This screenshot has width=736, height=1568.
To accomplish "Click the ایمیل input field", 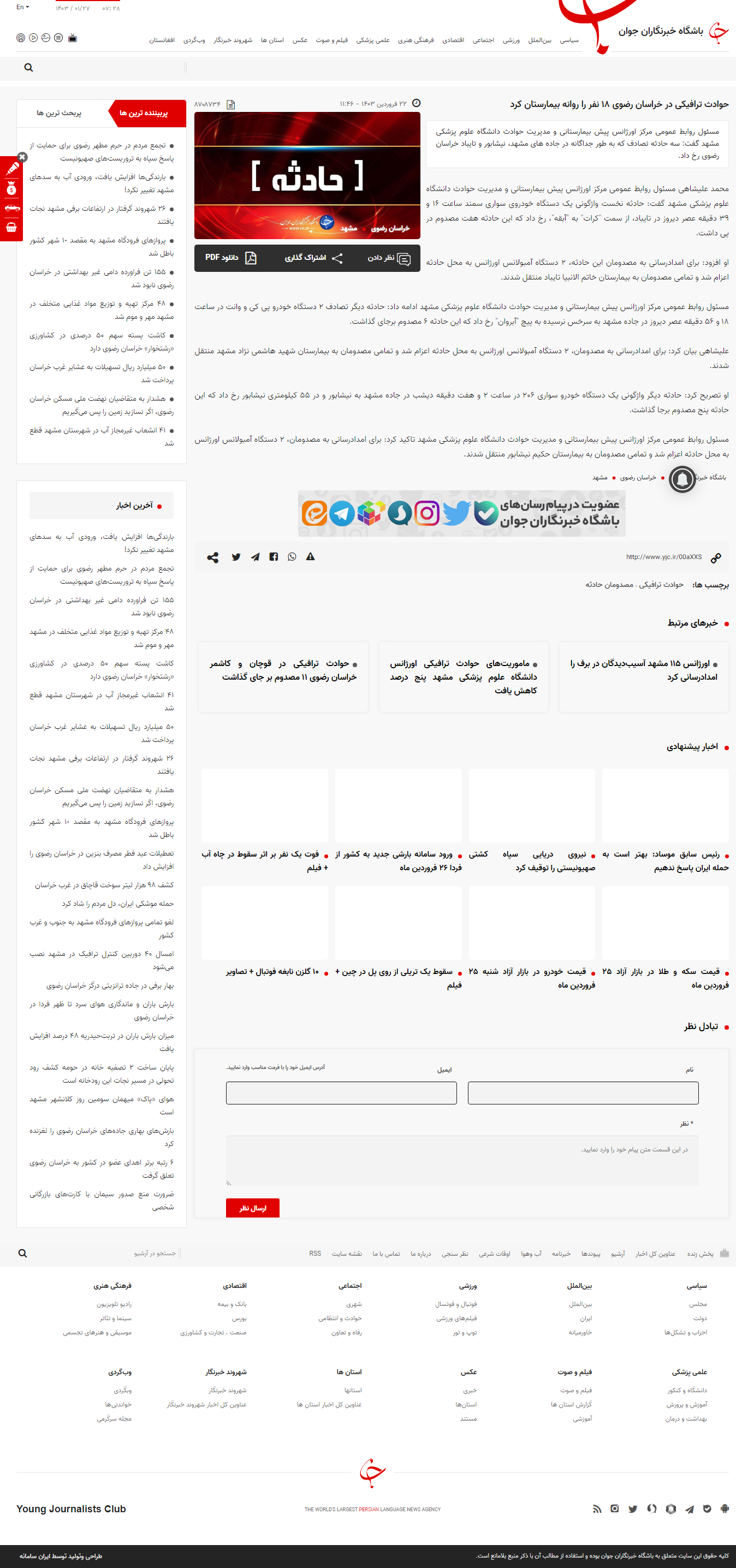I will coord(341,1092).
